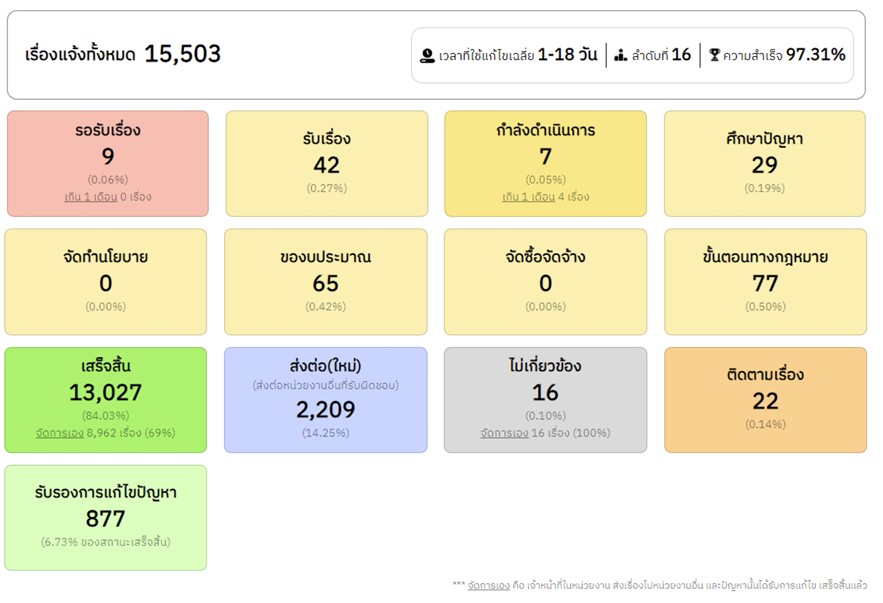Click the average resolution time icon
Viewport: 883px width, 603px height.
coord(427,56)
